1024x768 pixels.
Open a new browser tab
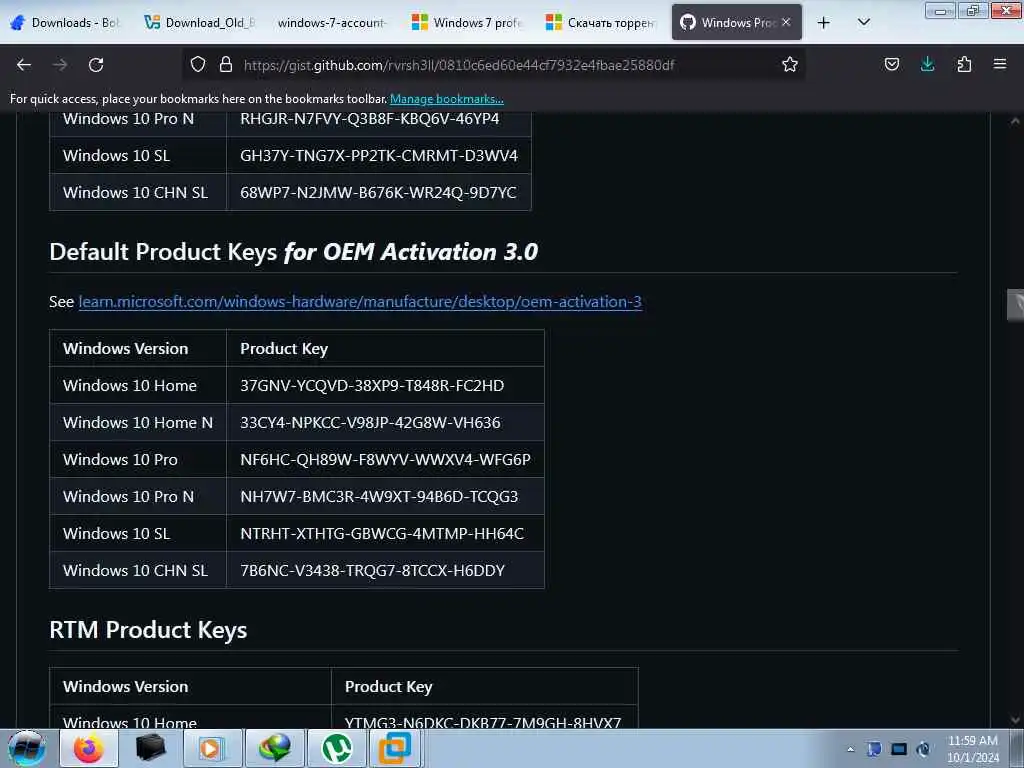824,23
